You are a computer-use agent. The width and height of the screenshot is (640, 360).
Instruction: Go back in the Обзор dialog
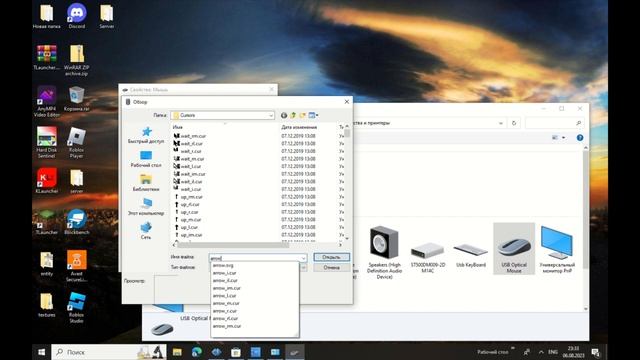point(284,116)
